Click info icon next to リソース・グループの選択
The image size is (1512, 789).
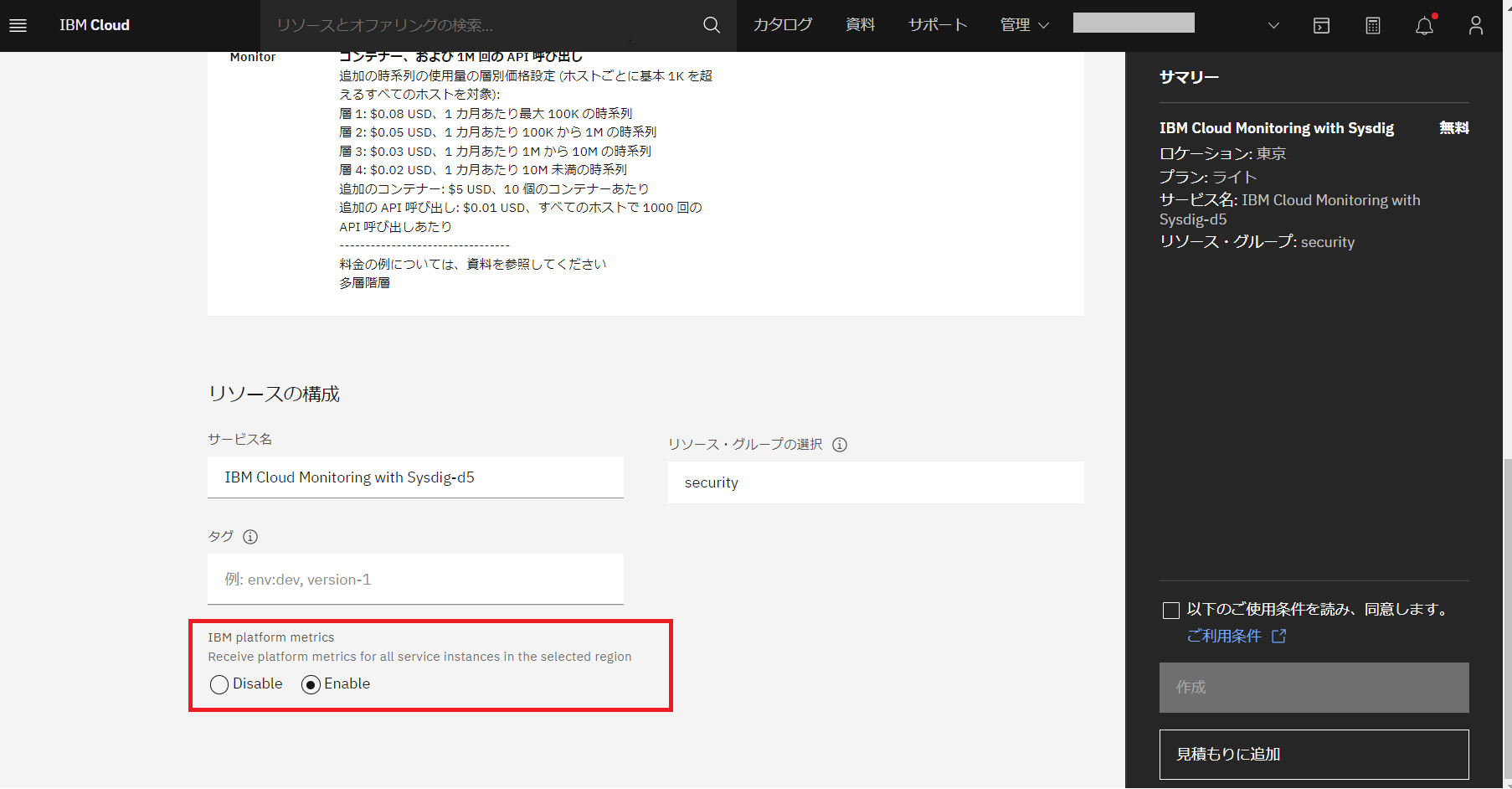click(x=840, y=445)
